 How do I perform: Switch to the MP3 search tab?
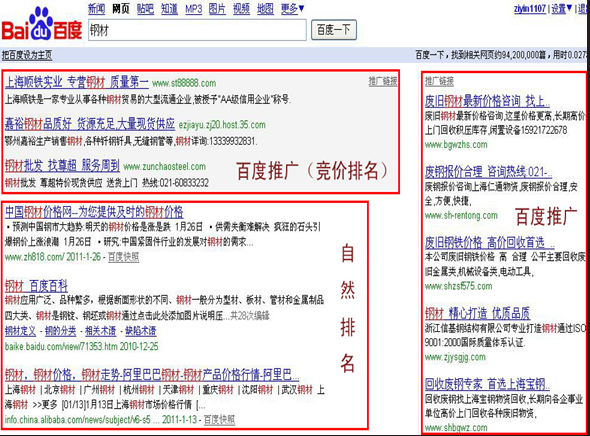tap(193, 9)
